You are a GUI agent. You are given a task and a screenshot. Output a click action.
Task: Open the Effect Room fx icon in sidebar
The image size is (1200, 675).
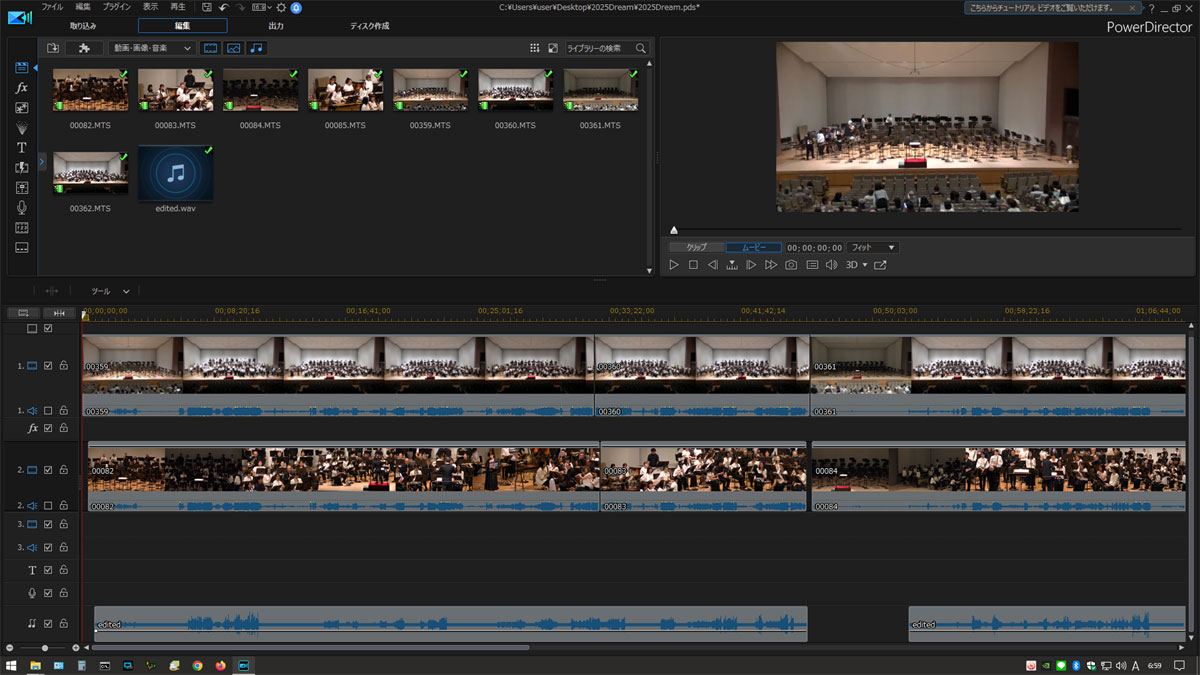pos(22,88)
